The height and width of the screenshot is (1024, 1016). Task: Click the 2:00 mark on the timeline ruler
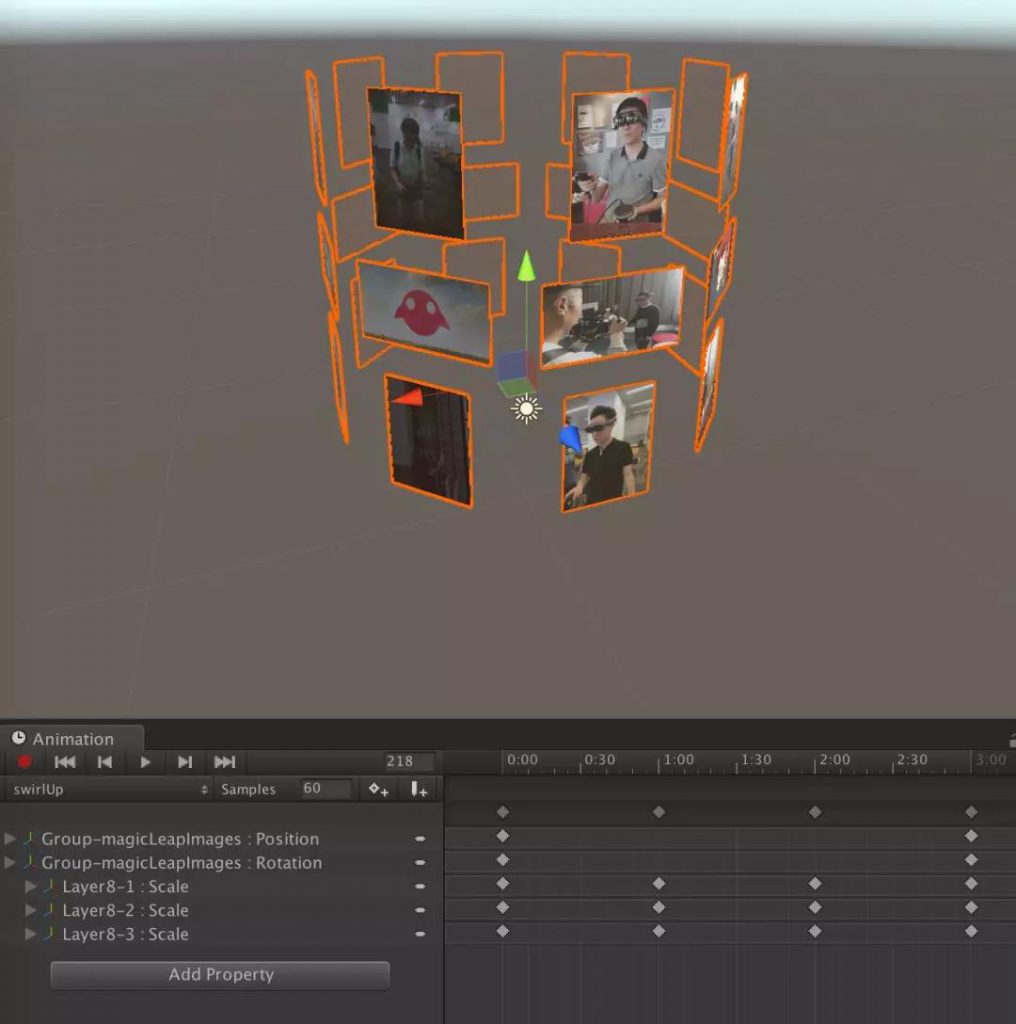834,760
